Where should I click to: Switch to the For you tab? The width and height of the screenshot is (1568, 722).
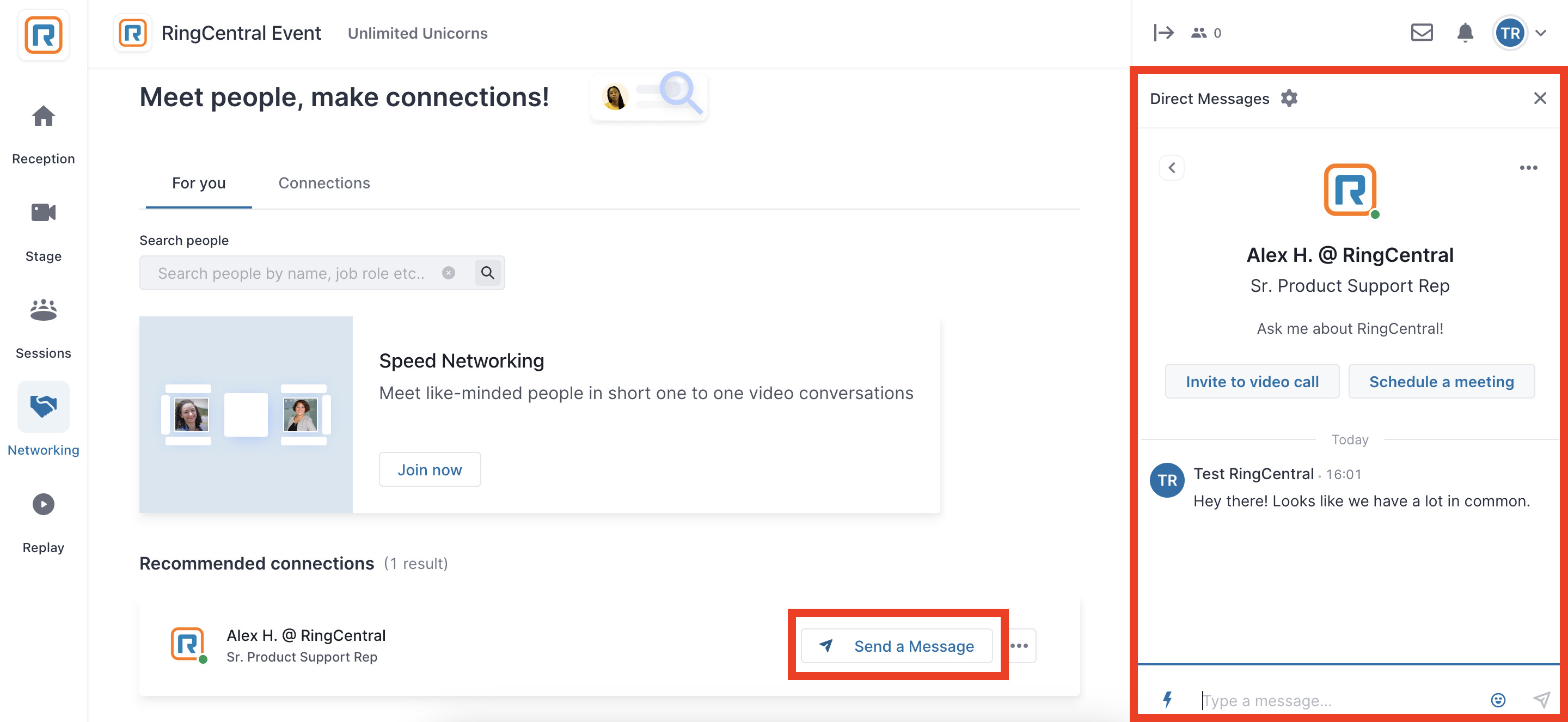tap(198, 183)
